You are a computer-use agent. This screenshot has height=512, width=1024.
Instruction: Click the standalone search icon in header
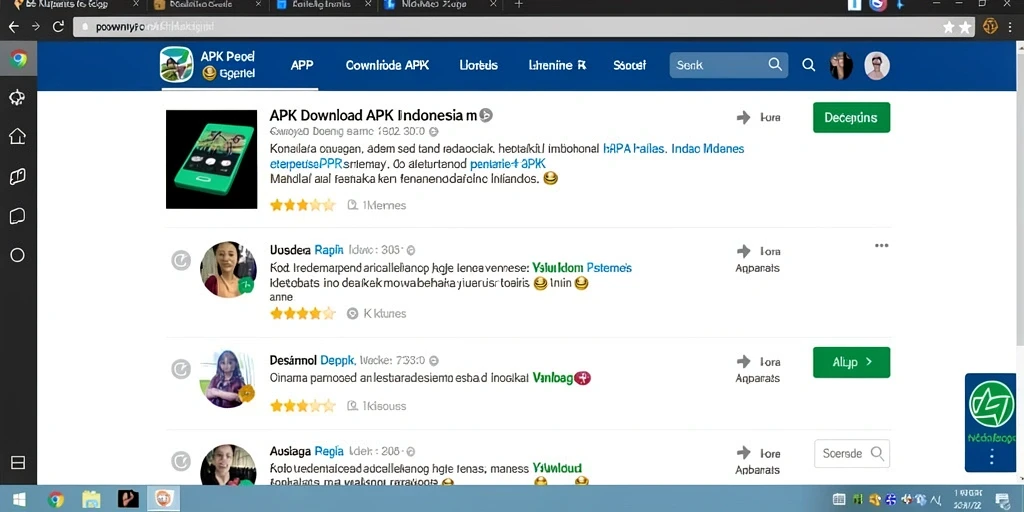pyautogui.click(x=808, y=65)
